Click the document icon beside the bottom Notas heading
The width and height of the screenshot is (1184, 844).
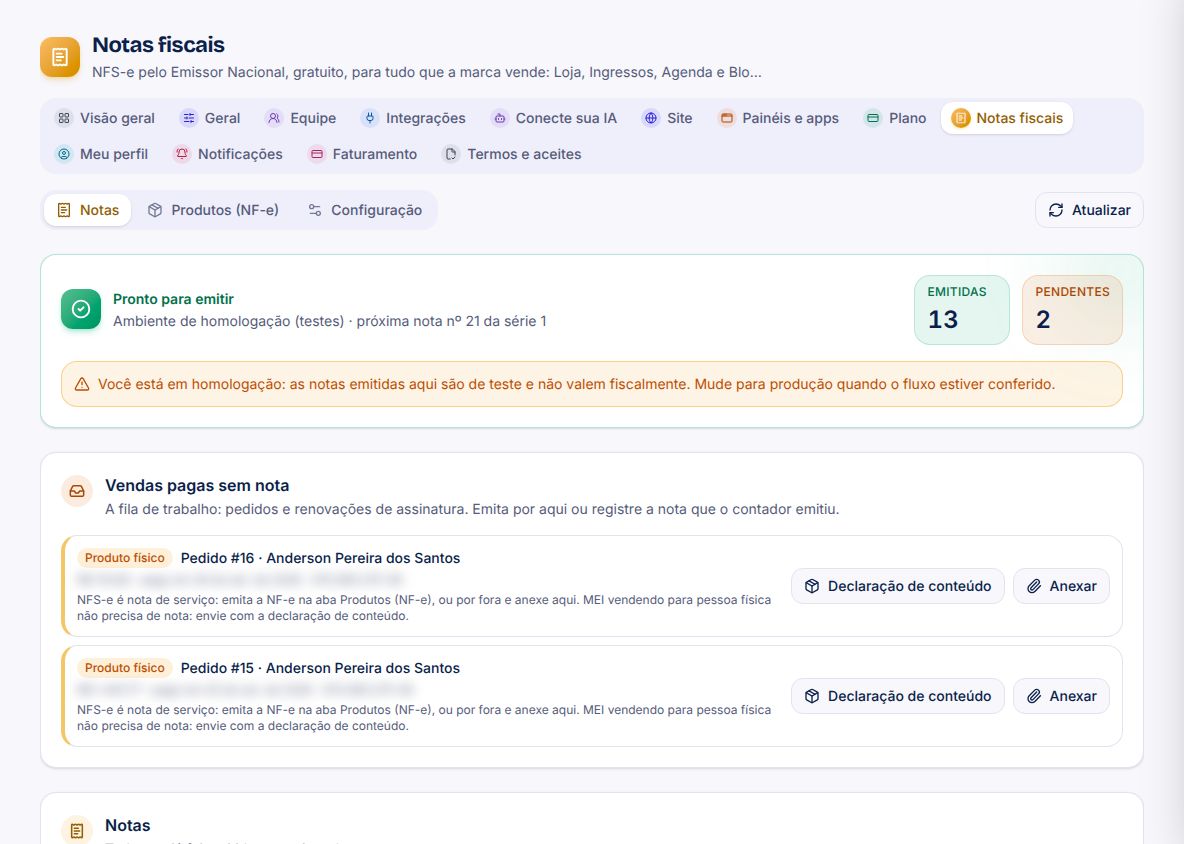click(77, 830)
